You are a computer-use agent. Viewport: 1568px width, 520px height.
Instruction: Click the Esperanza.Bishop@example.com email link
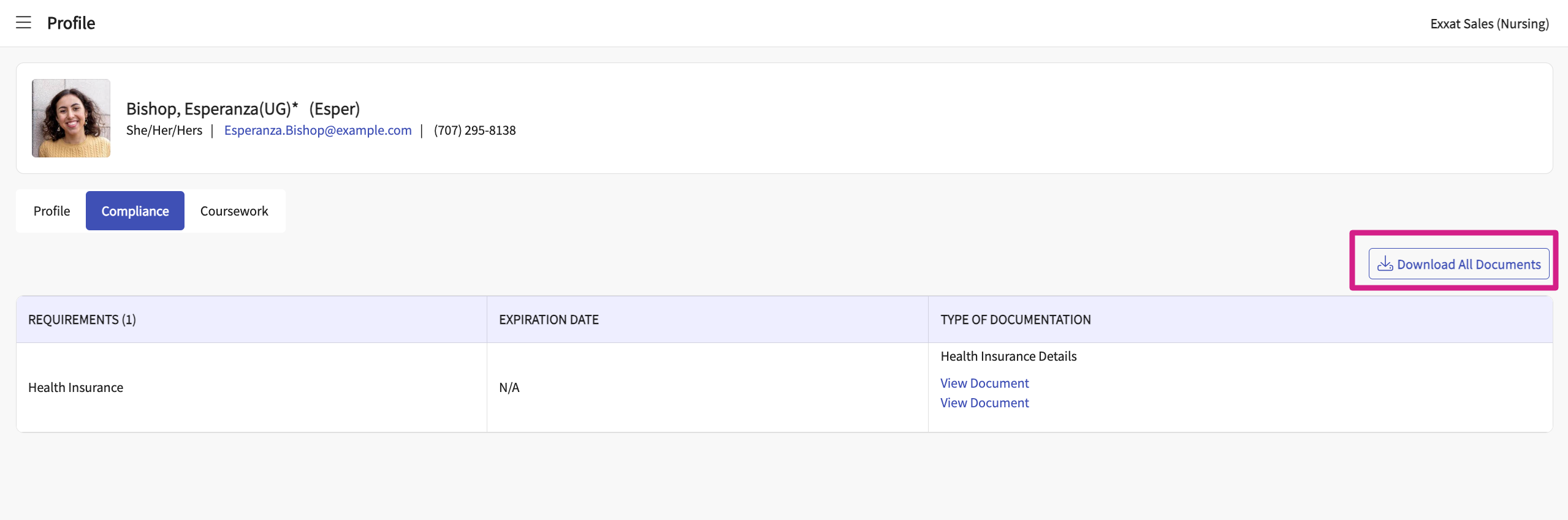tap(318, 130)
